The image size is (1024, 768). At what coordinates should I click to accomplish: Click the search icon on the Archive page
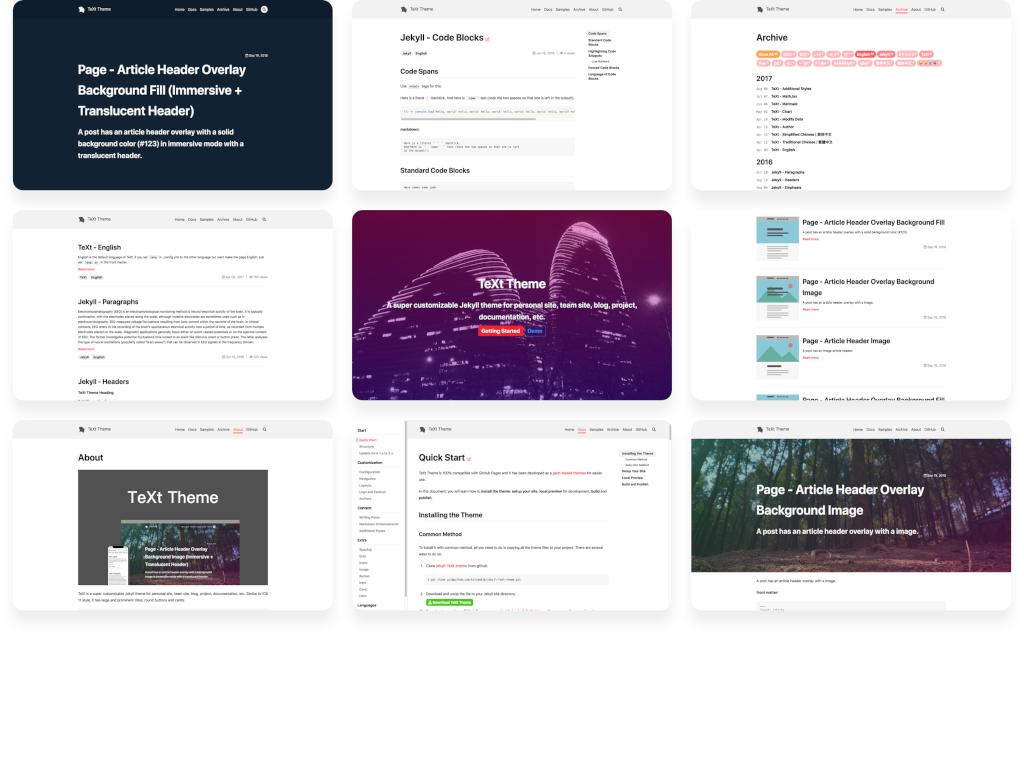tap(942, 9)
